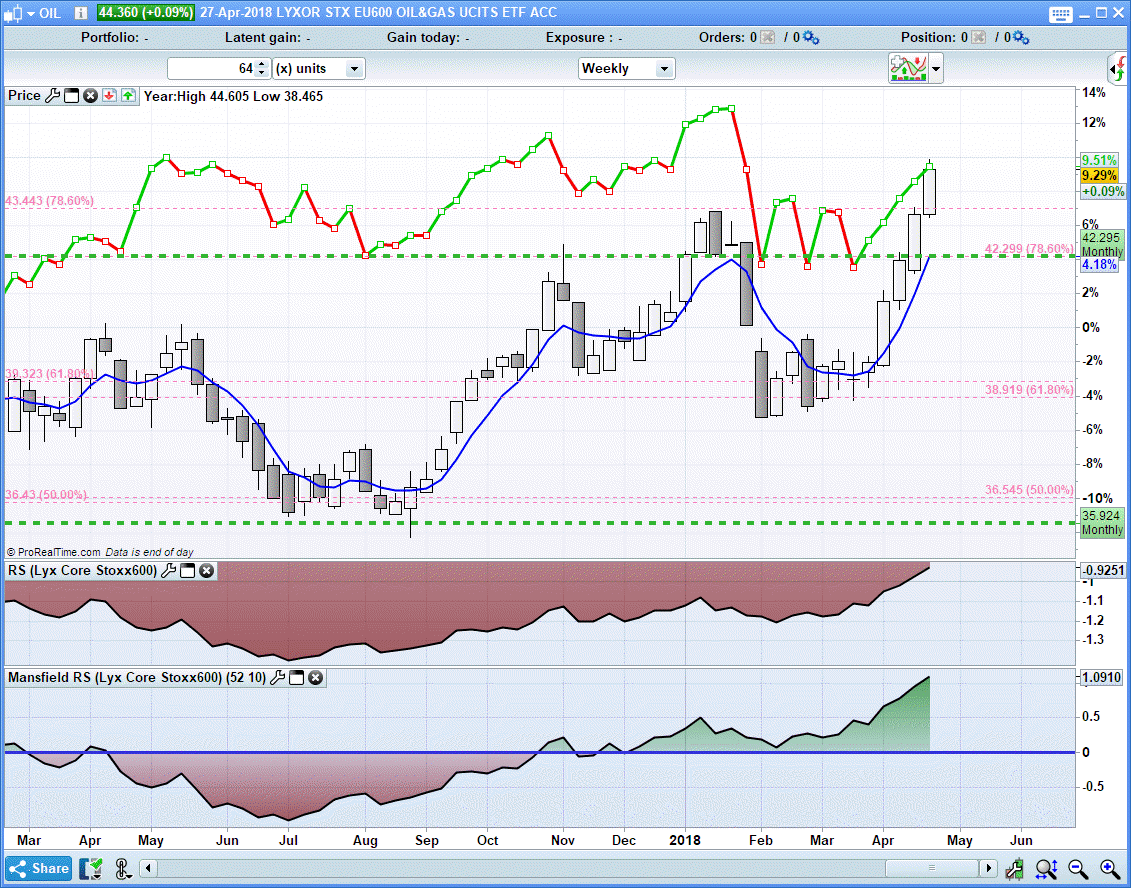1131x888 pixels.
Task: Open Position gear settings icon
Action: [1021, 38]
